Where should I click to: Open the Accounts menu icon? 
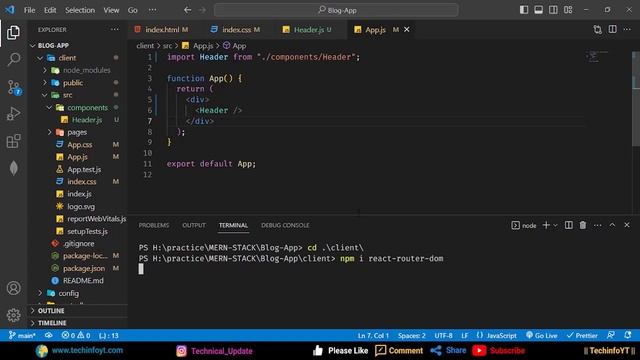[13, 288]
